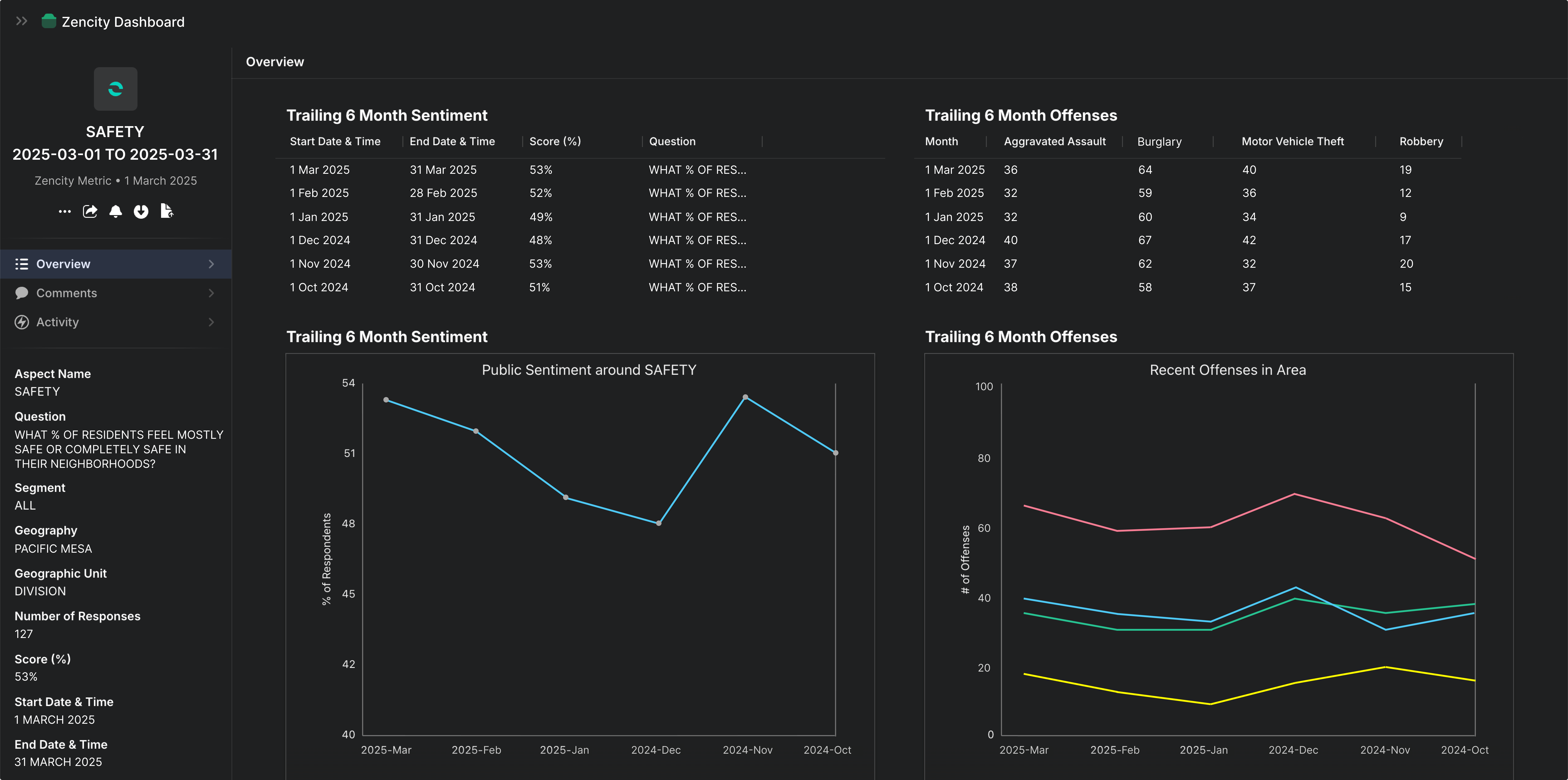Click the circular download arrow icon
Viewport: 1568px width, 780px height.
tap(141, 211)
